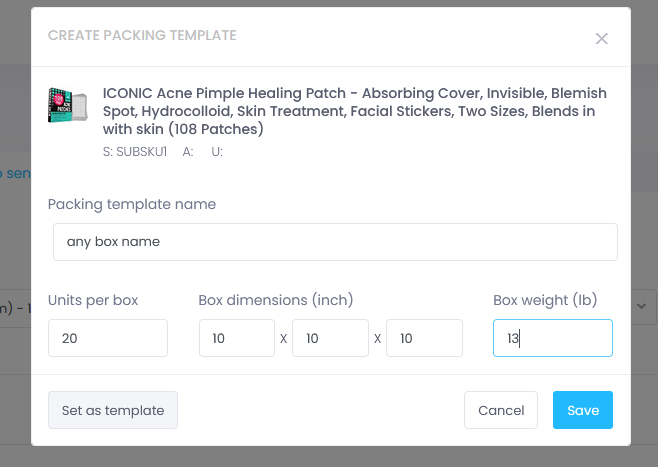Click the Box dimensions (inch) label
Screen dimensions: 658x467
coord(276,300)
